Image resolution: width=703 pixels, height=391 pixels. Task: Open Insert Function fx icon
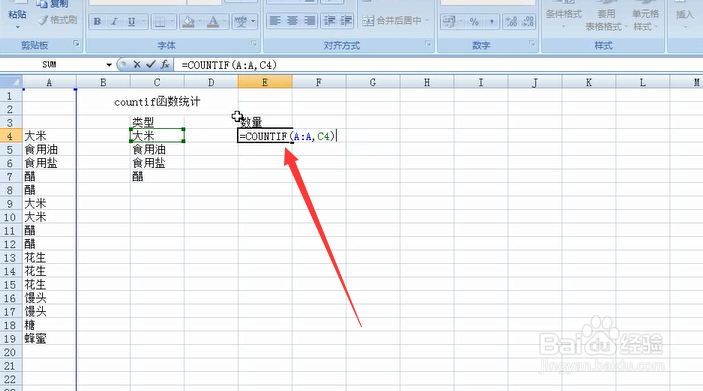coord(165,65)
